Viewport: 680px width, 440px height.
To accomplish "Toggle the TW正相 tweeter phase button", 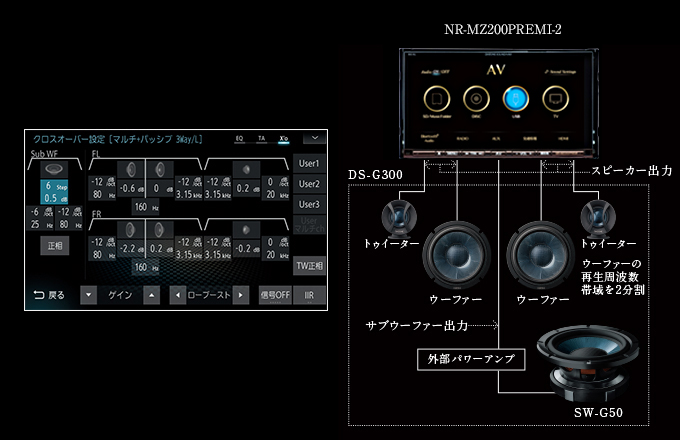I will pyautogui.click(x=309, y=265).
